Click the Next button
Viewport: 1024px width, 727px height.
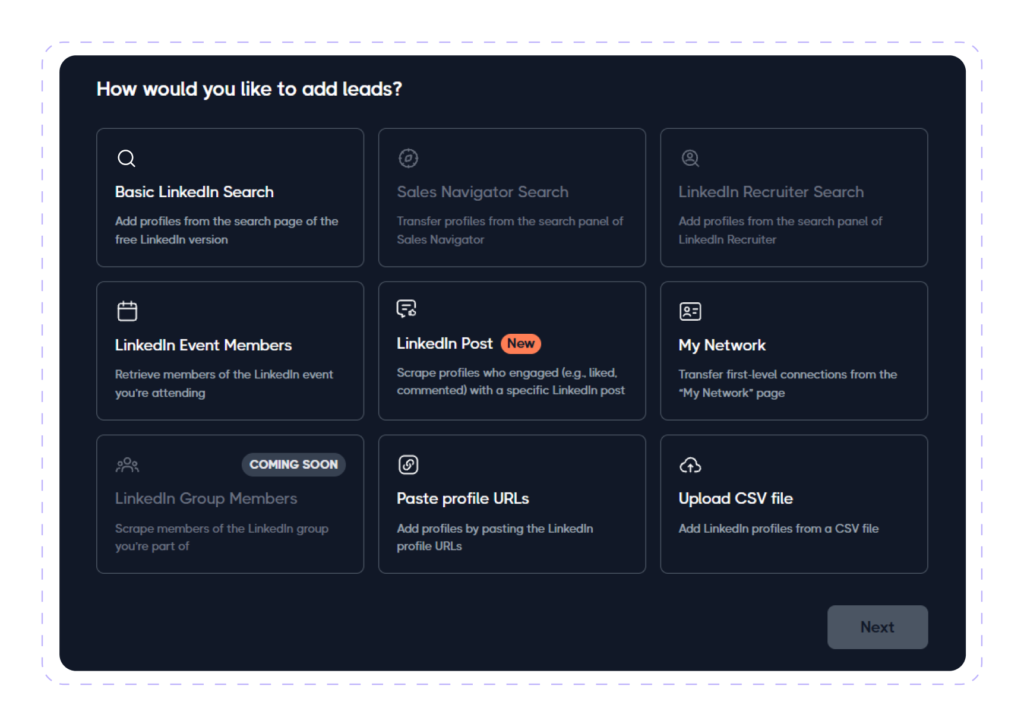(877, 627)
